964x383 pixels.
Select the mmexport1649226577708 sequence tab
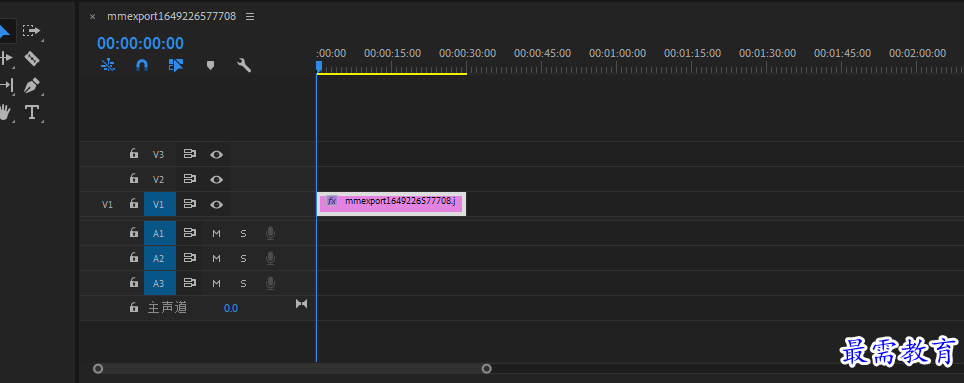pyautogui.click(x=172, y=17)
